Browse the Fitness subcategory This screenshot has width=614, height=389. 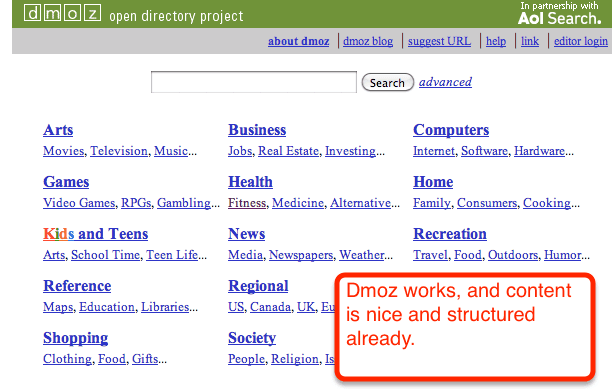247,203
